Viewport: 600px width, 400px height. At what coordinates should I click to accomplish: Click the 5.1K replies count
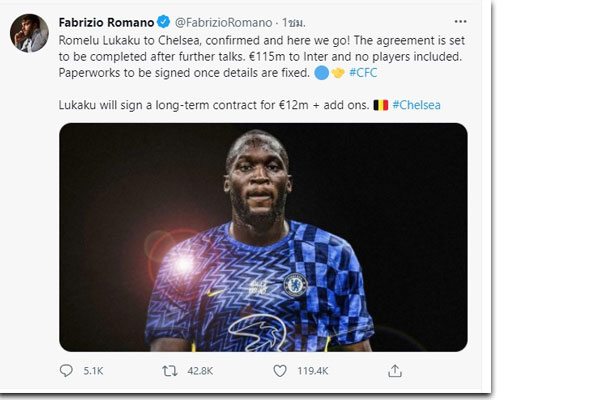pos(93,371)
